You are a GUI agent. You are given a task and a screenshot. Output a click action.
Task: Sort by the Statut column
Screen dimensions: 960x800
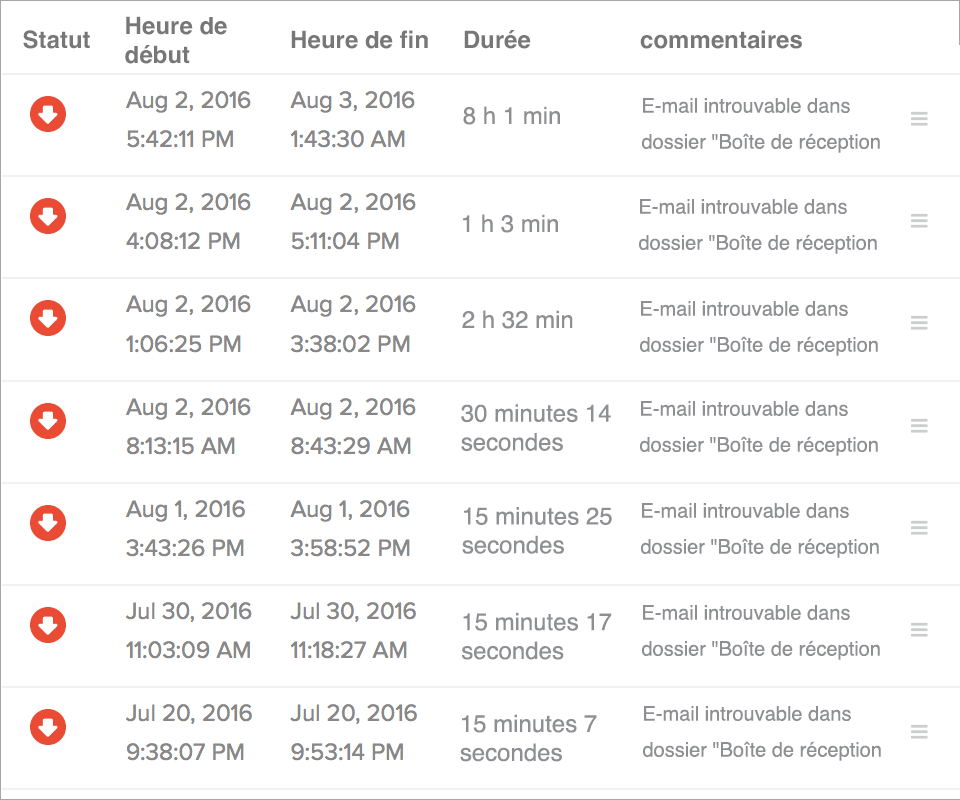(x=56, y=40)
